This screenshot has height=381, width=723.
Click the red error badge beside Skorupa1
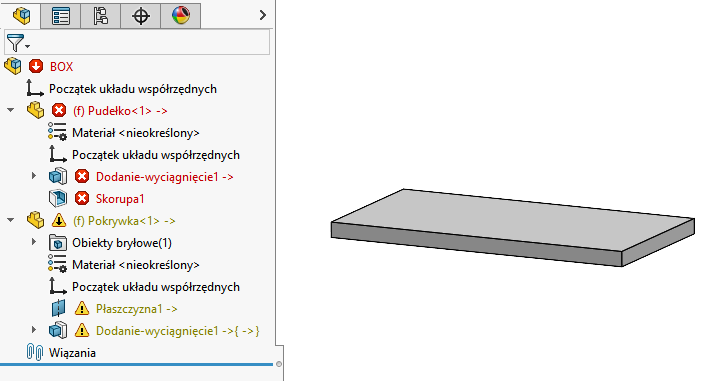click(x=82, y=198)
